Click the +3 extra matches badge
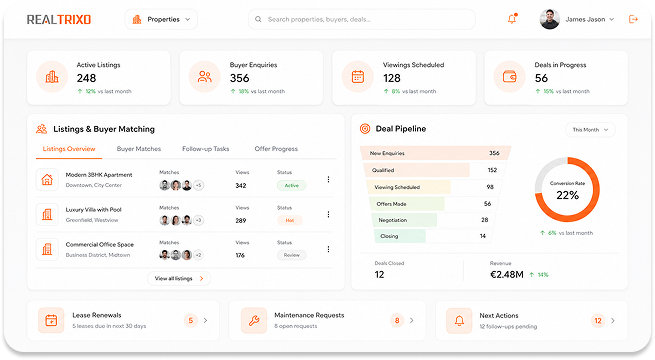This screenshot has width=655, height=360. [199, 221]
